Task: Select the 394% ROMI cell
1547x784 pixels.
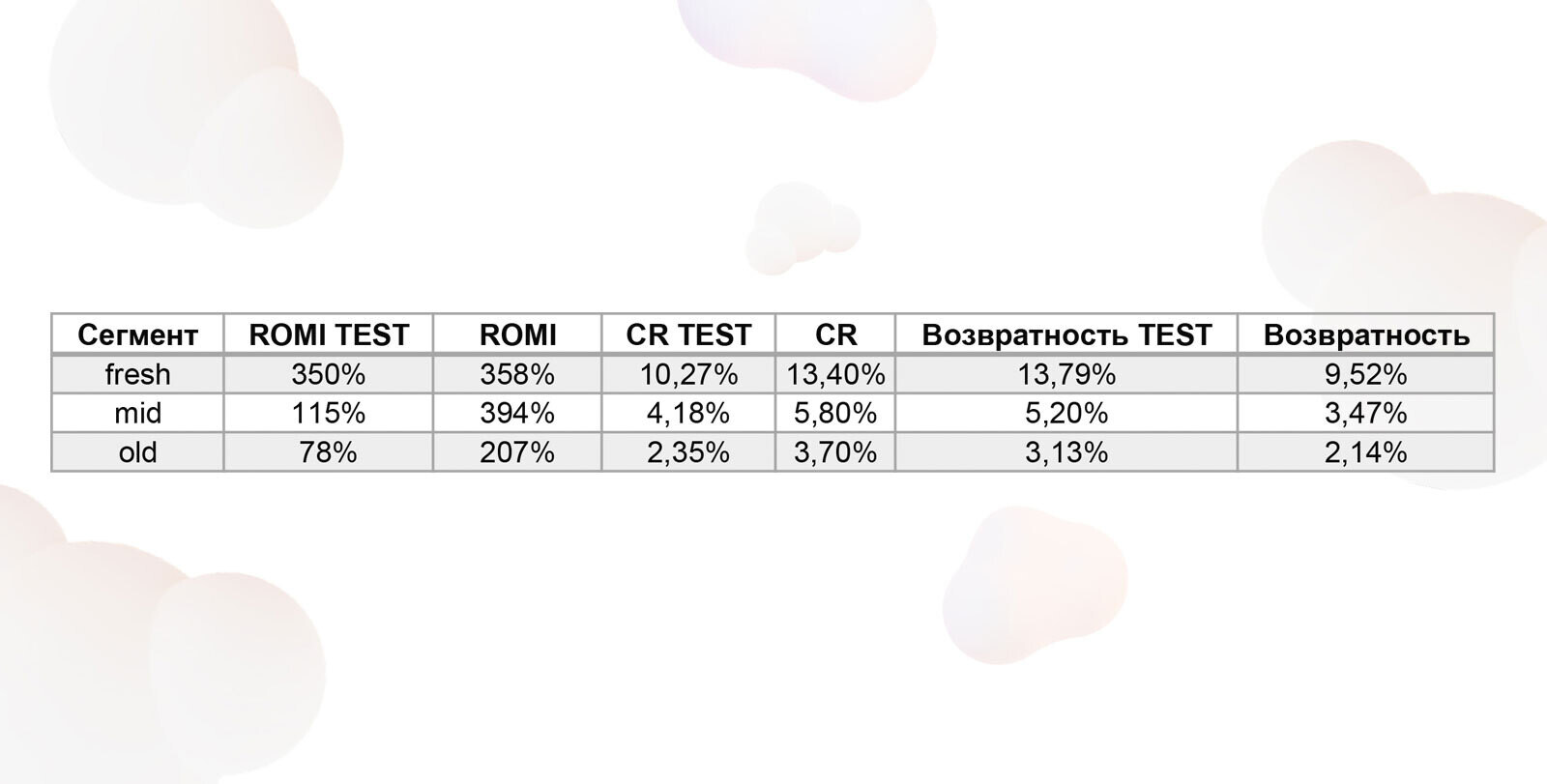Action: (x=517, y=413)
